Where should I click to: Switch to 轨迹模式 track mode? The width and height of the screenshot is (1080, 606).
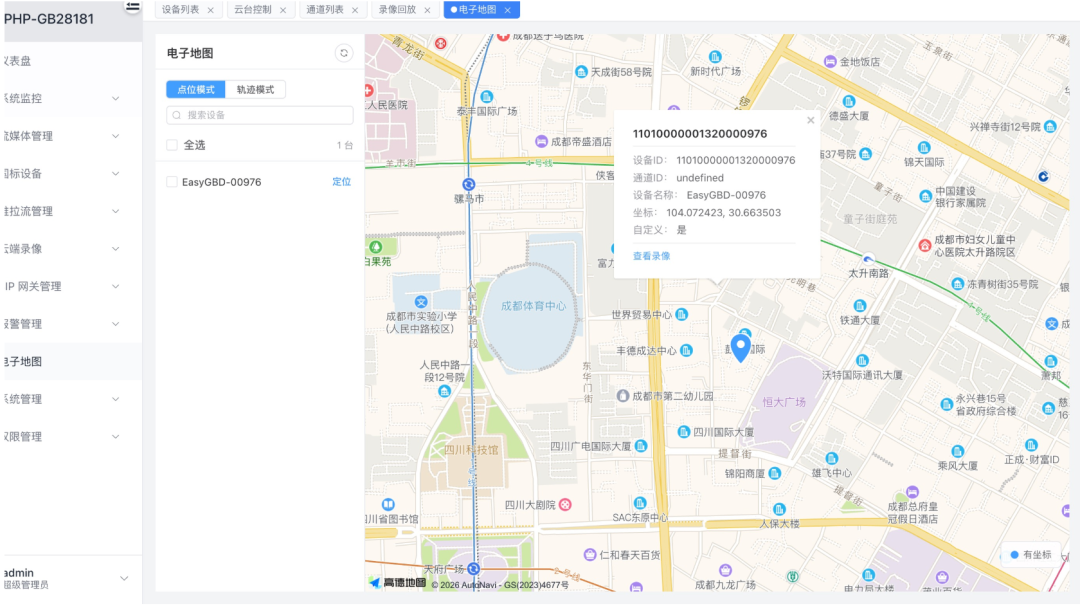[x=256, y=90]
